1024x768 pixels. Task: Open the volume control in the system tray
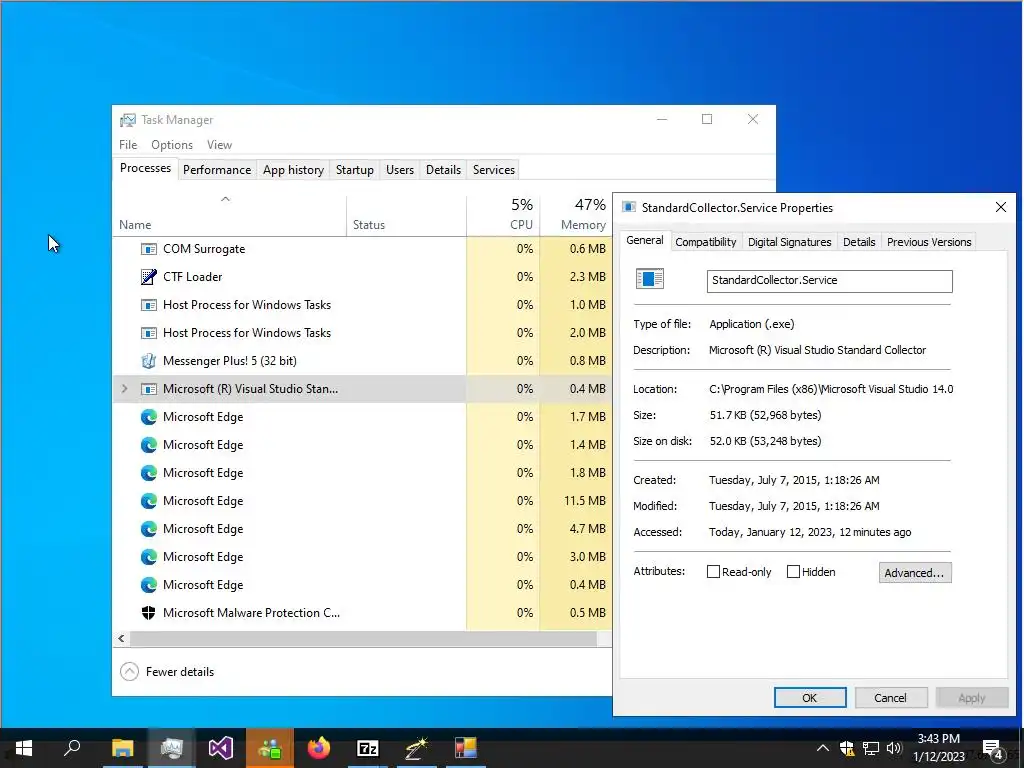pyautogui.click(x=894, y=748)
